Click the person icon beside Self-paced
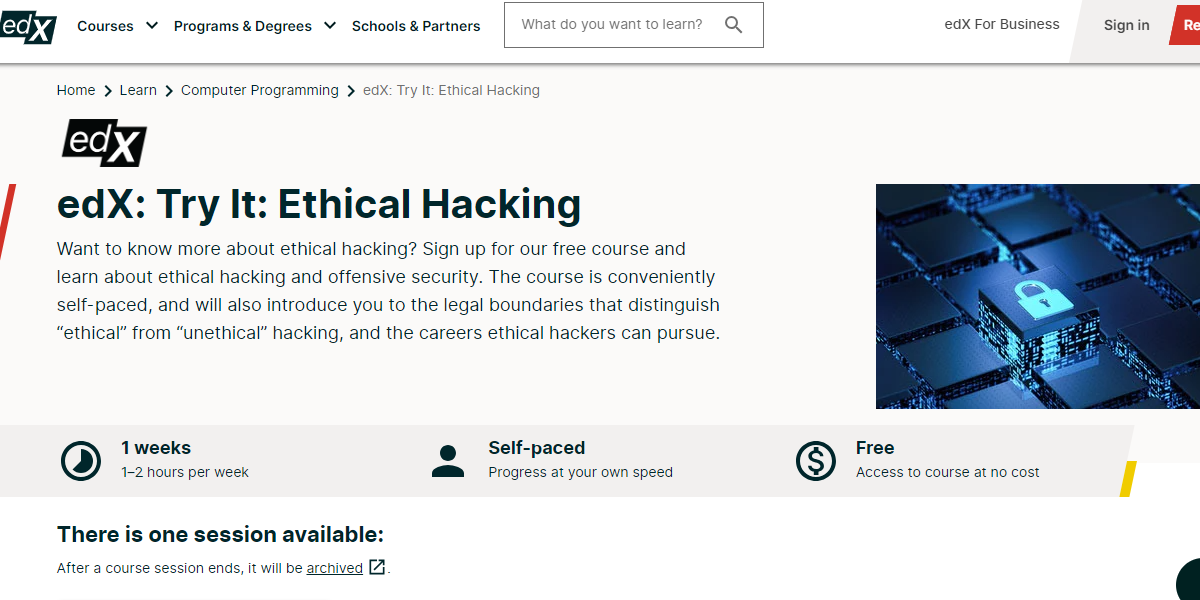This screenshot has width=1200, height=600. coord(448,460)
